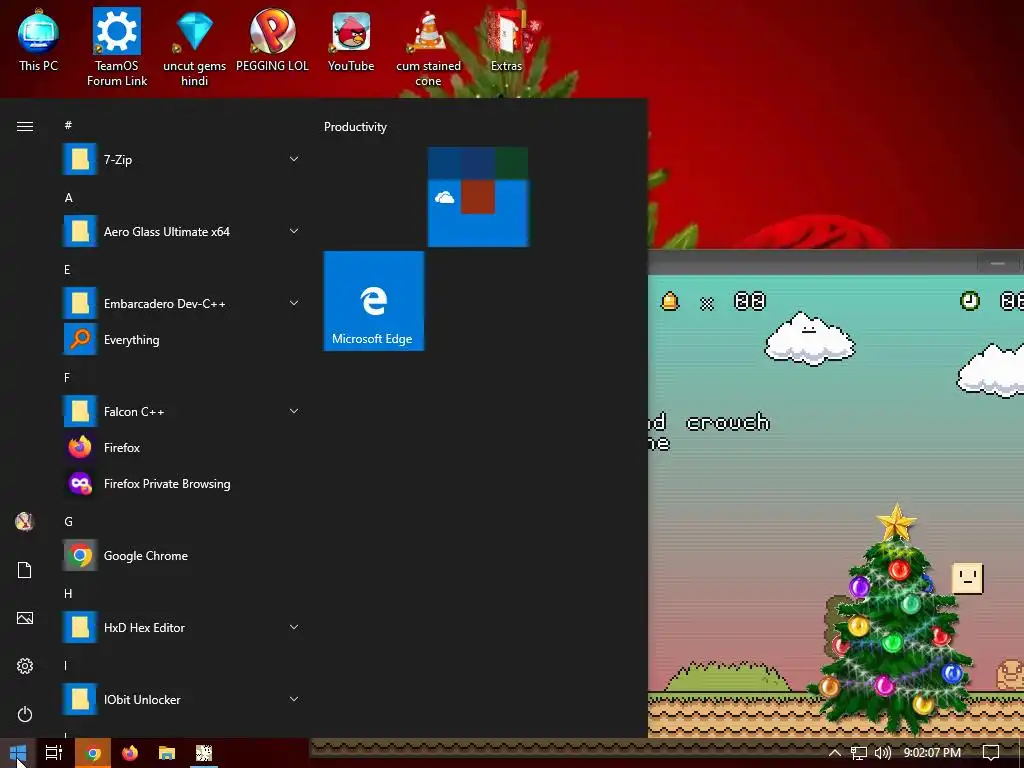The height and width of the screenshot is (768, 1024).
Task: Open the Microsoft Edge tile
Action: click(374, 300)
